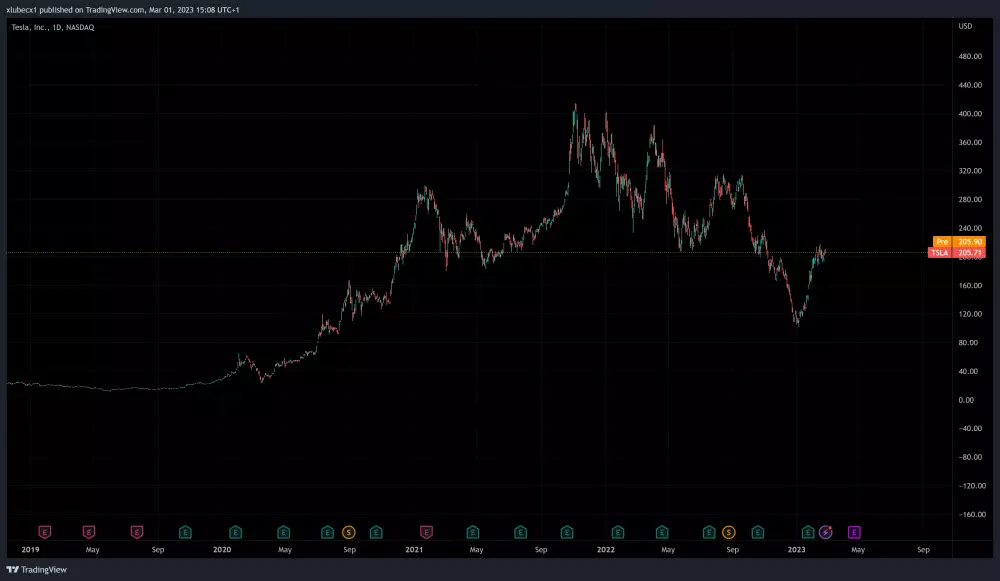The width and height of the screenshot is (1000, 581).
Task: Open the purple lightning event marker
Action: (x=825, y=532)
